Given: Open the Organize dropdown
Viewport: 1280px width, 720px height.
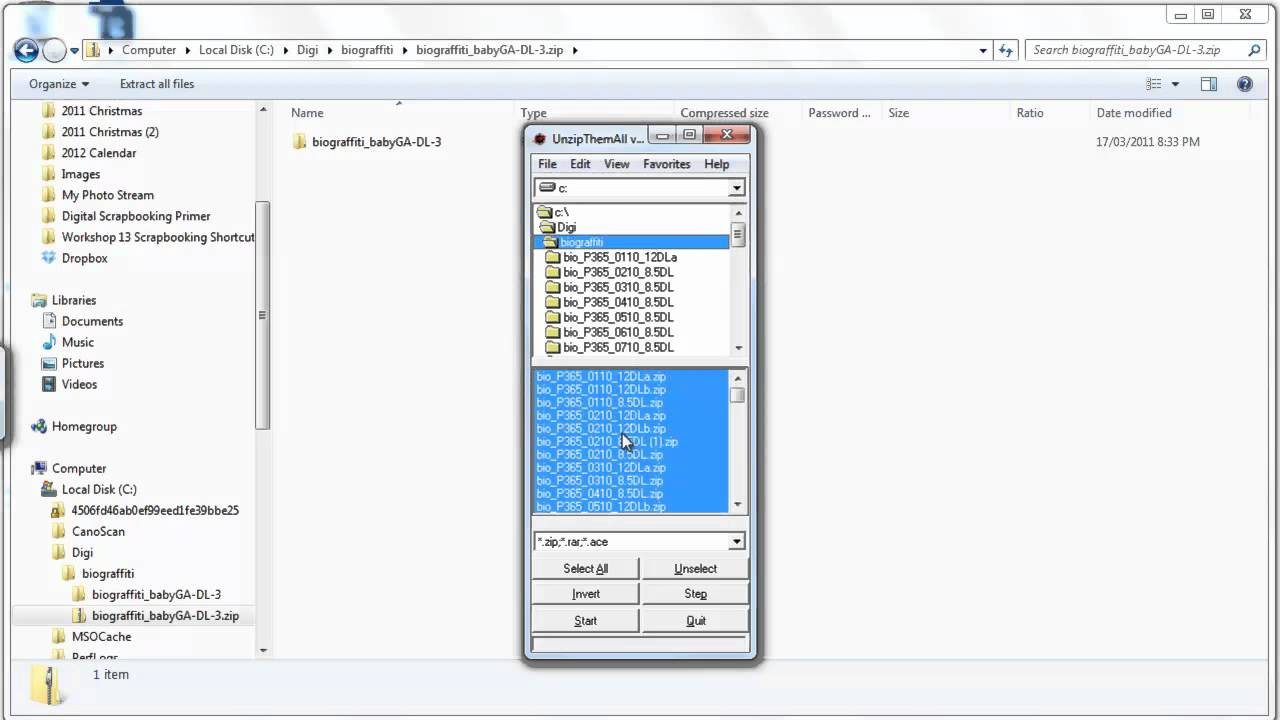Looking at the screenshot, I should tap(59, 84).
